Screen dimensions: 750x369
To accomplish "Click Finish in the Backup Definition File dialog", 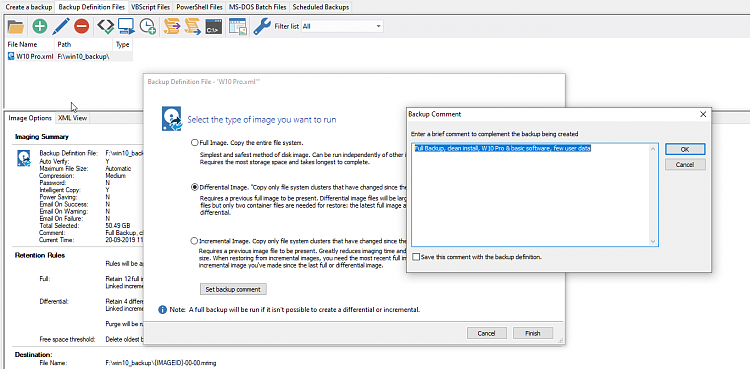I will click(x=532, y=333).
